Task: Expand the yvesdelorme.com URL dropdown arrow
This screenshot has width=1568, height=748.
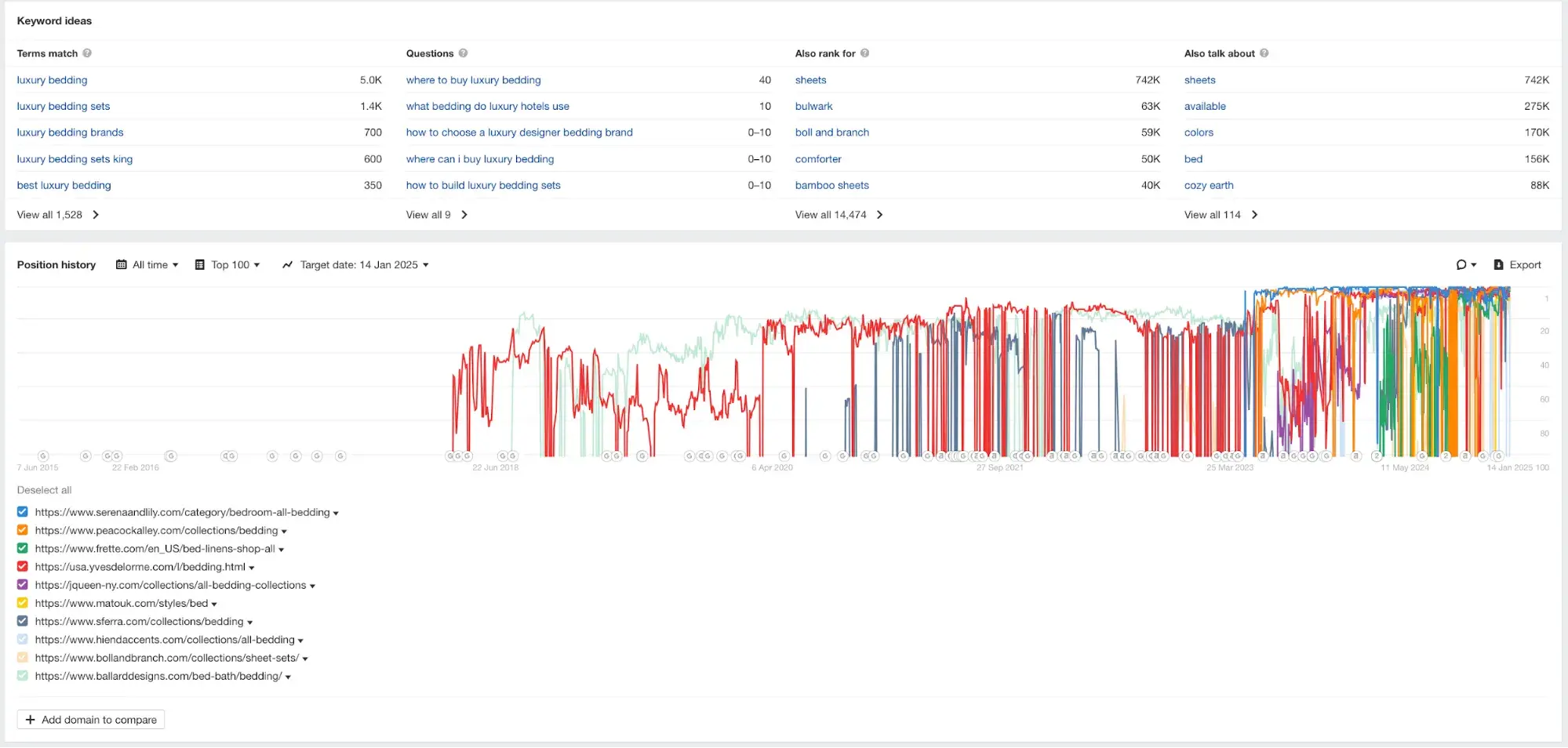Action: [251, 568]
